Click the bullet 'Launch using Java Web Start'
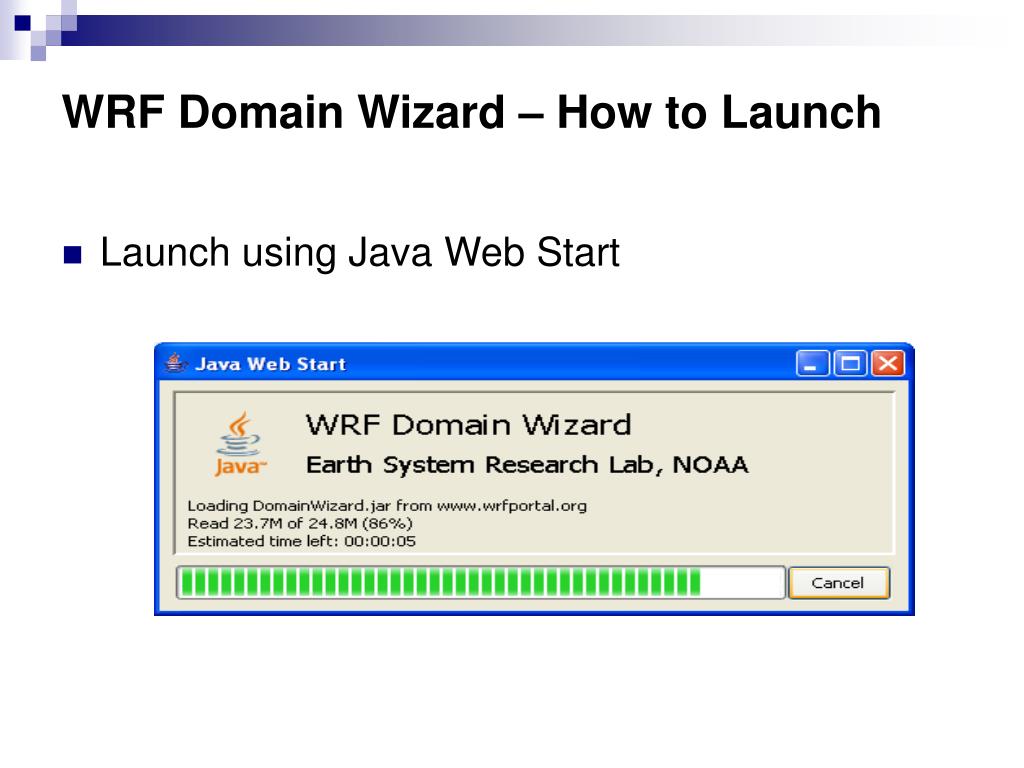The width and height of the screenshot is (1024, 768). click(359, 253)
